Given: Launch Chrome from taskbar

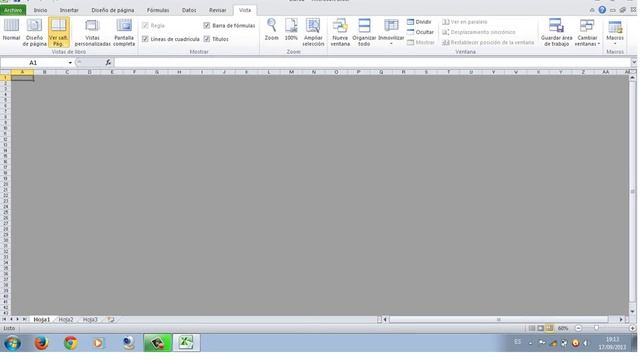Looking at the screenshot, I should [71, 343].
